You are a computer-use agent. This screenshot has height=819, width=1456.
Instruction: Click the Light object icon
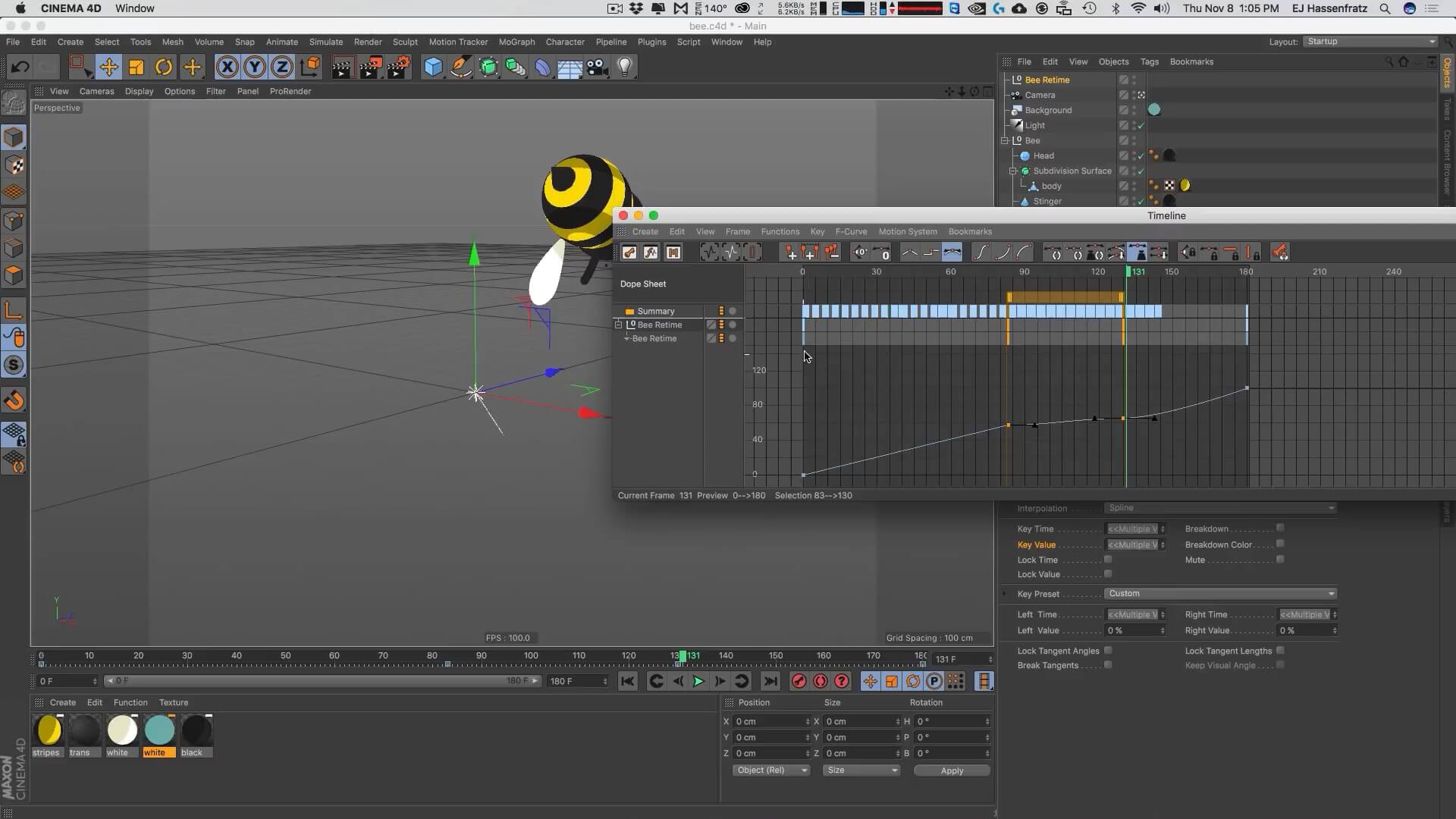tap(625, 67)
